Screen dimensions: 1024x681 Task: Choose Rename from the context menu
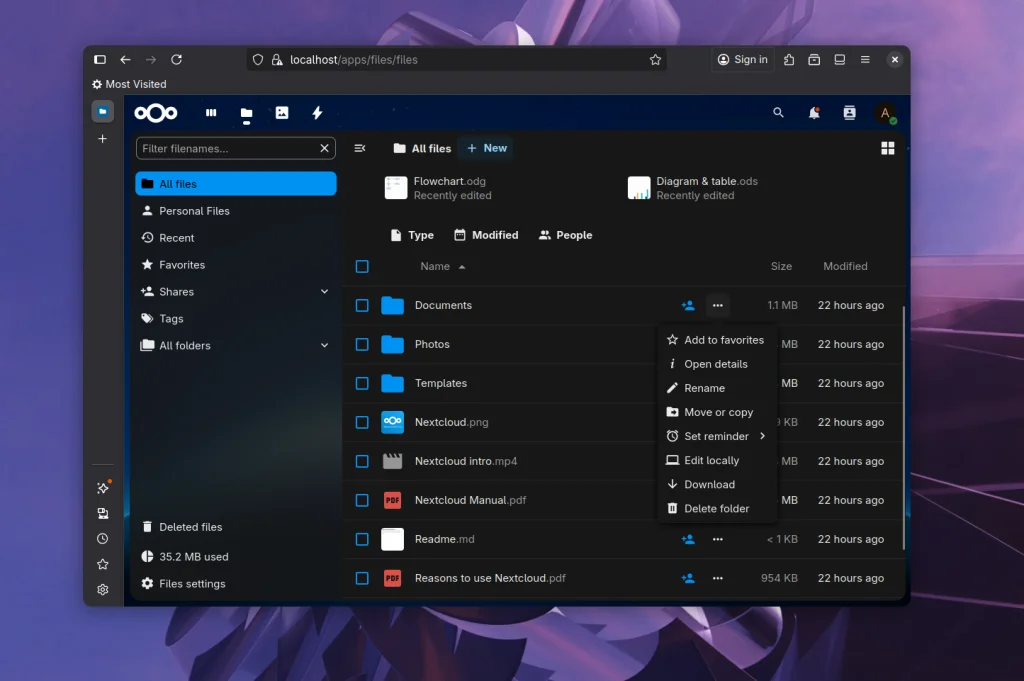(707, 388)
